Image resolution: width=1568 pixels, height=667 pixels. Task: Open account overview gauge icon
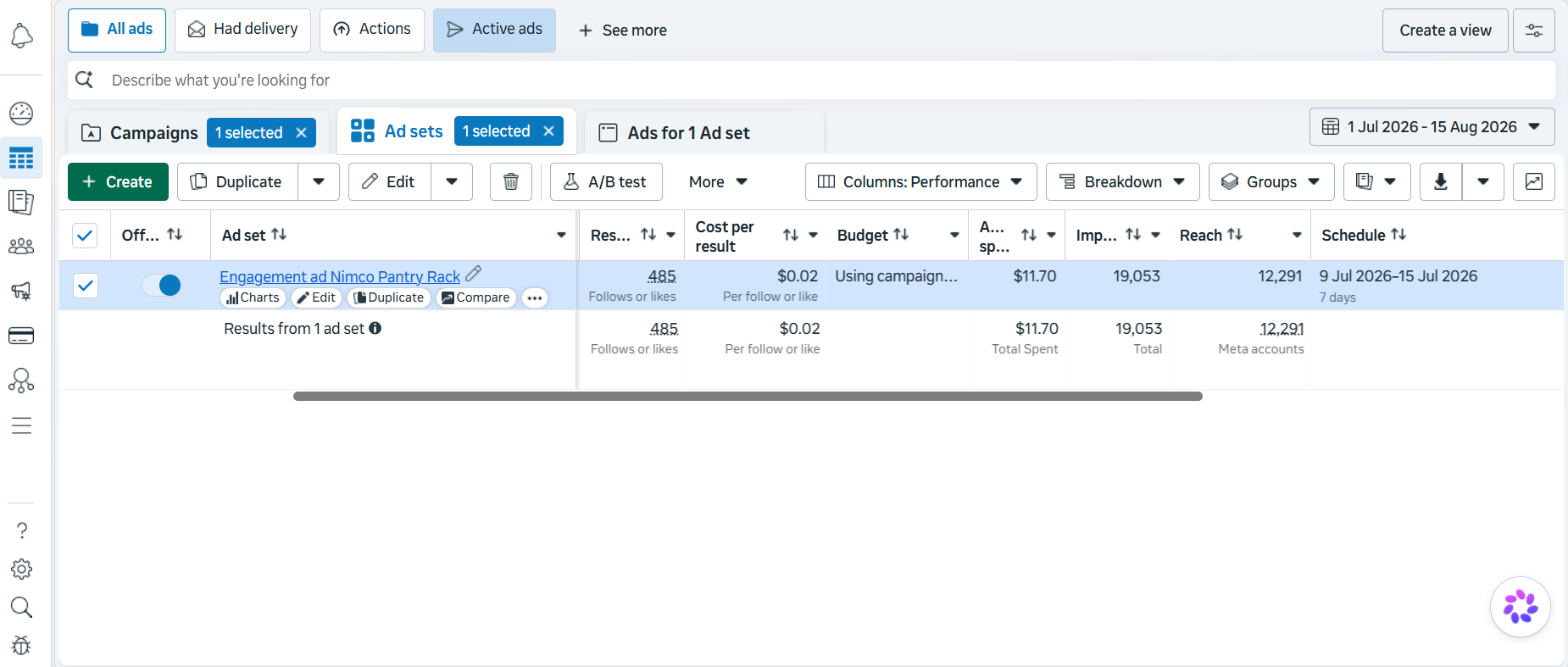pyautogui.click(x=21, y=113)
